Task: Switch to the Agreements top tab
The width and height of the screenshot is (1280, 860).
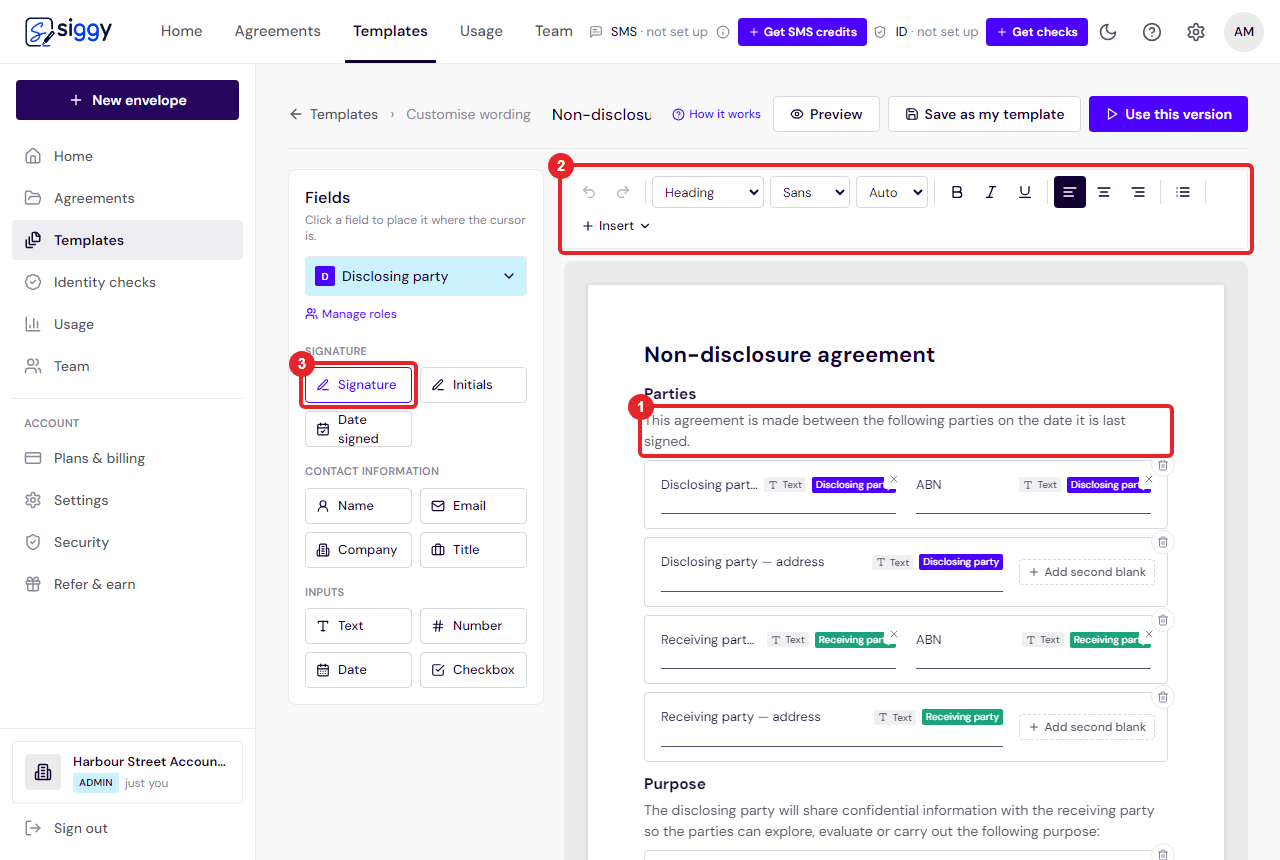Action: [278, 31]
